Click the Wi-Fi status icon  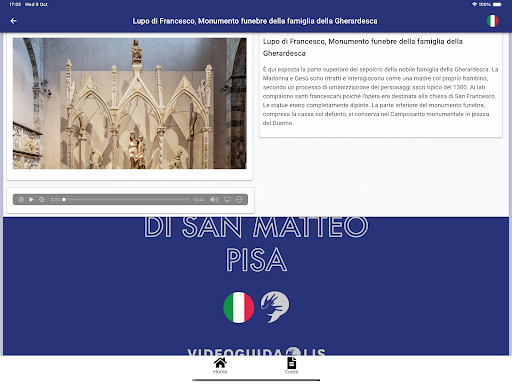[x=474, y=4]
